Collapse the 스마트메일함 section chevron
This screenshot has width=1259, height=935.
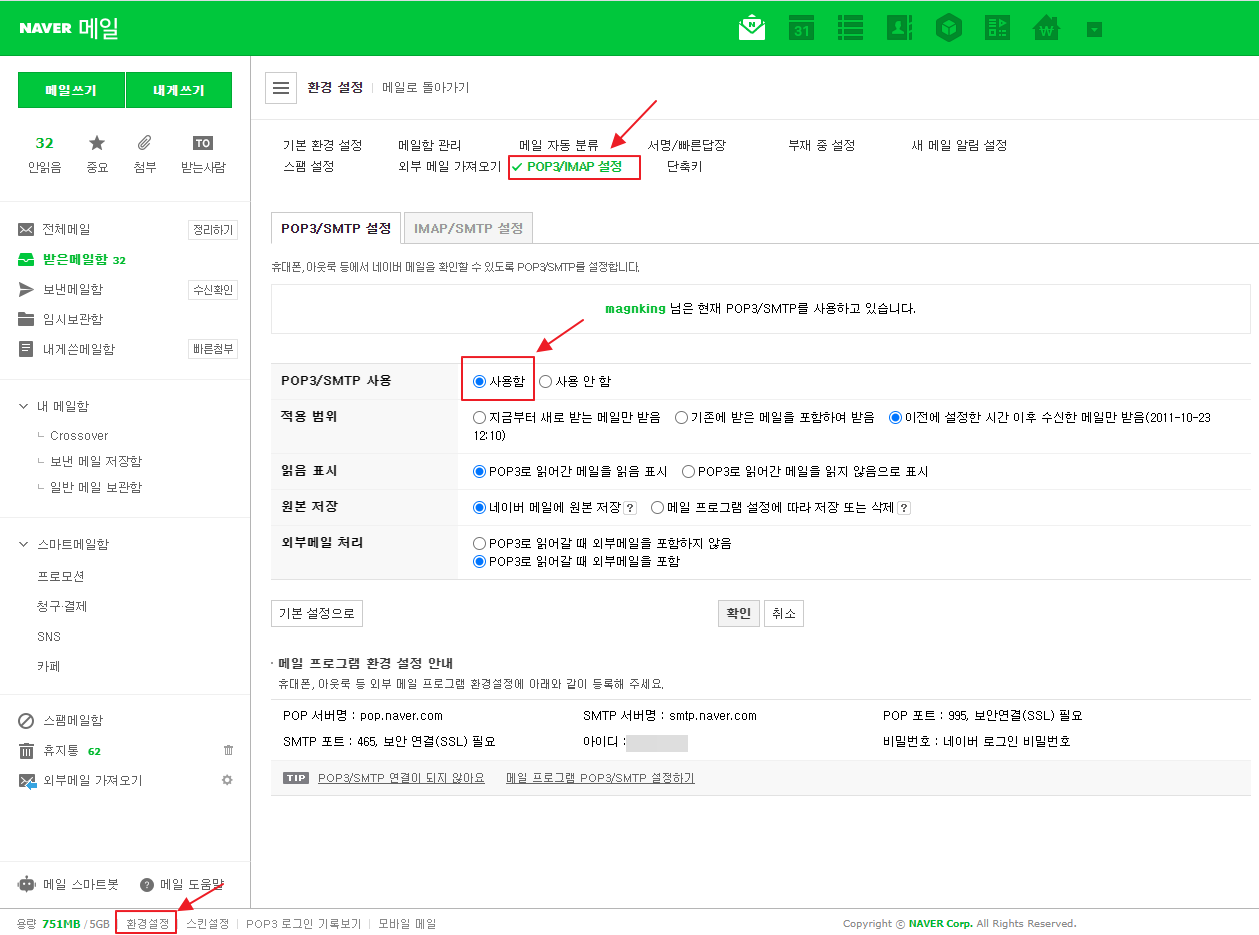[24, 545]
